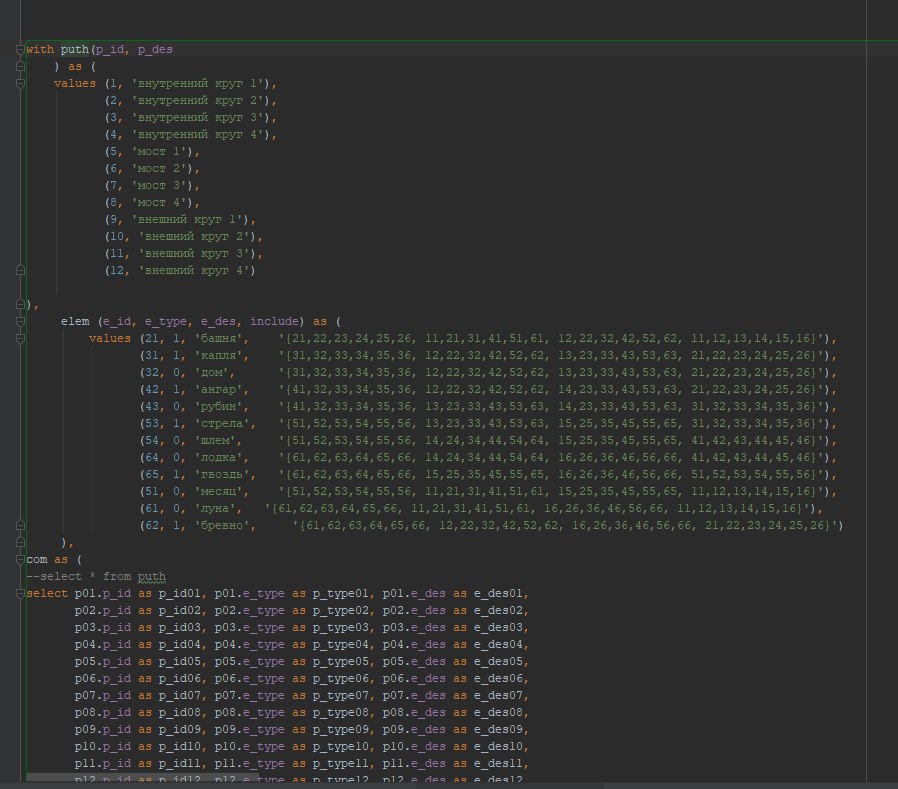Click the horizontal scrollbar thumb at bottom
898x789 pixels.
tap(142, 778)
